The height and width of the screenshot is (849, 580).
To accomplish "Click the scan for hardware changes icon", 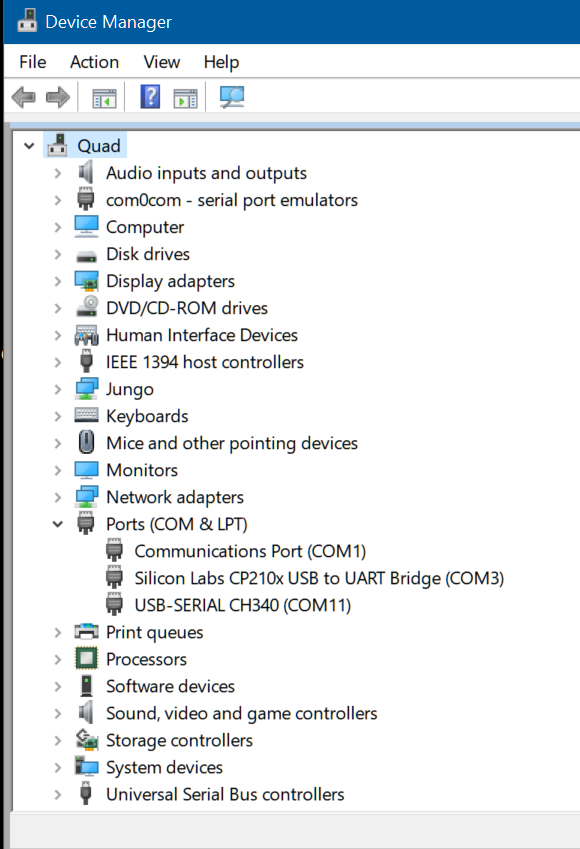I will (x=232, y=97).
